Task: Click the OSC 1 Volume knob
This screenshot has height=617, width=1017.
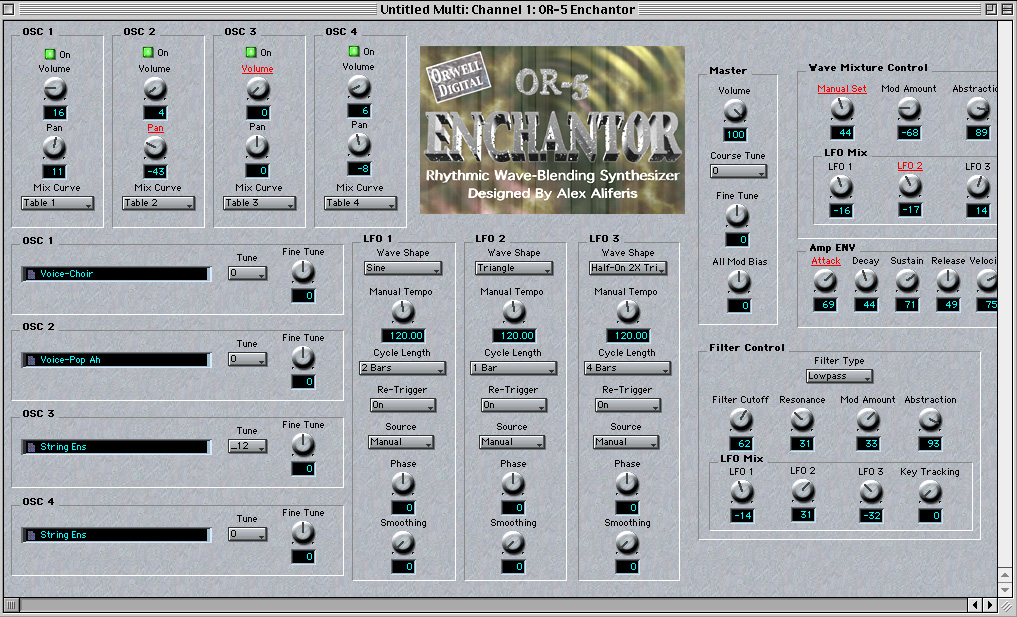Action: (x=54, y=90)
